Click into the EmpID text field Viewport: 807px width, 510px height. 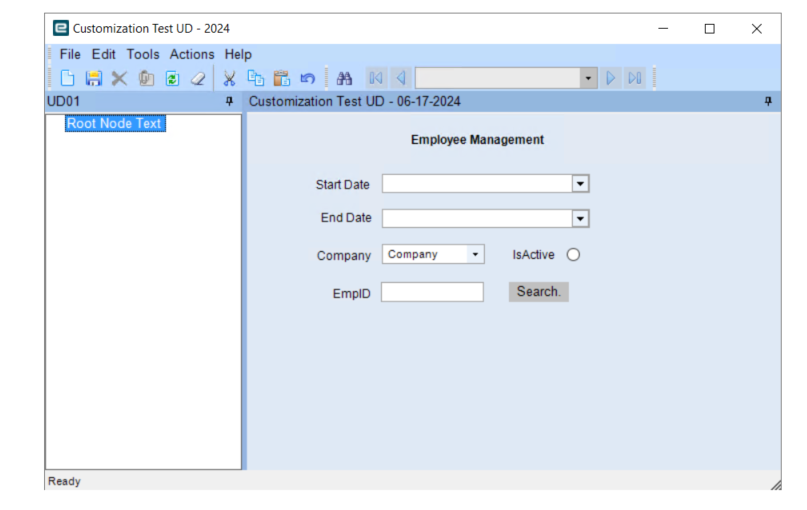point(432,292)
